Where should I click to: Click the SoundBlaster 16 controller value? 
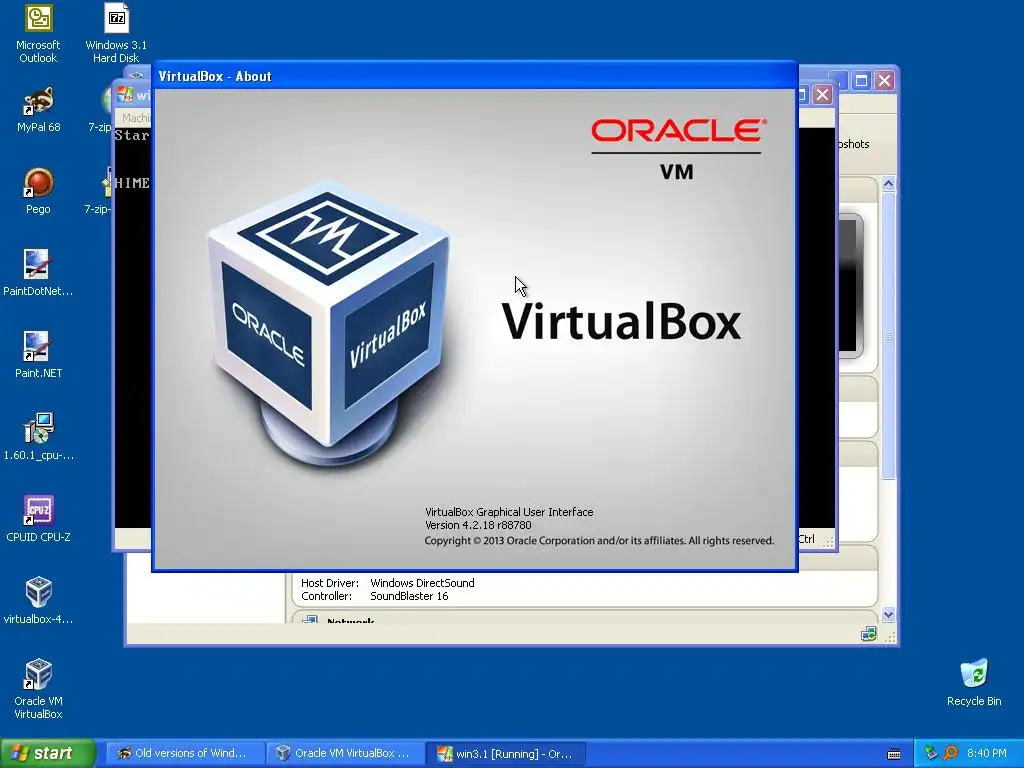pos(409,596)
